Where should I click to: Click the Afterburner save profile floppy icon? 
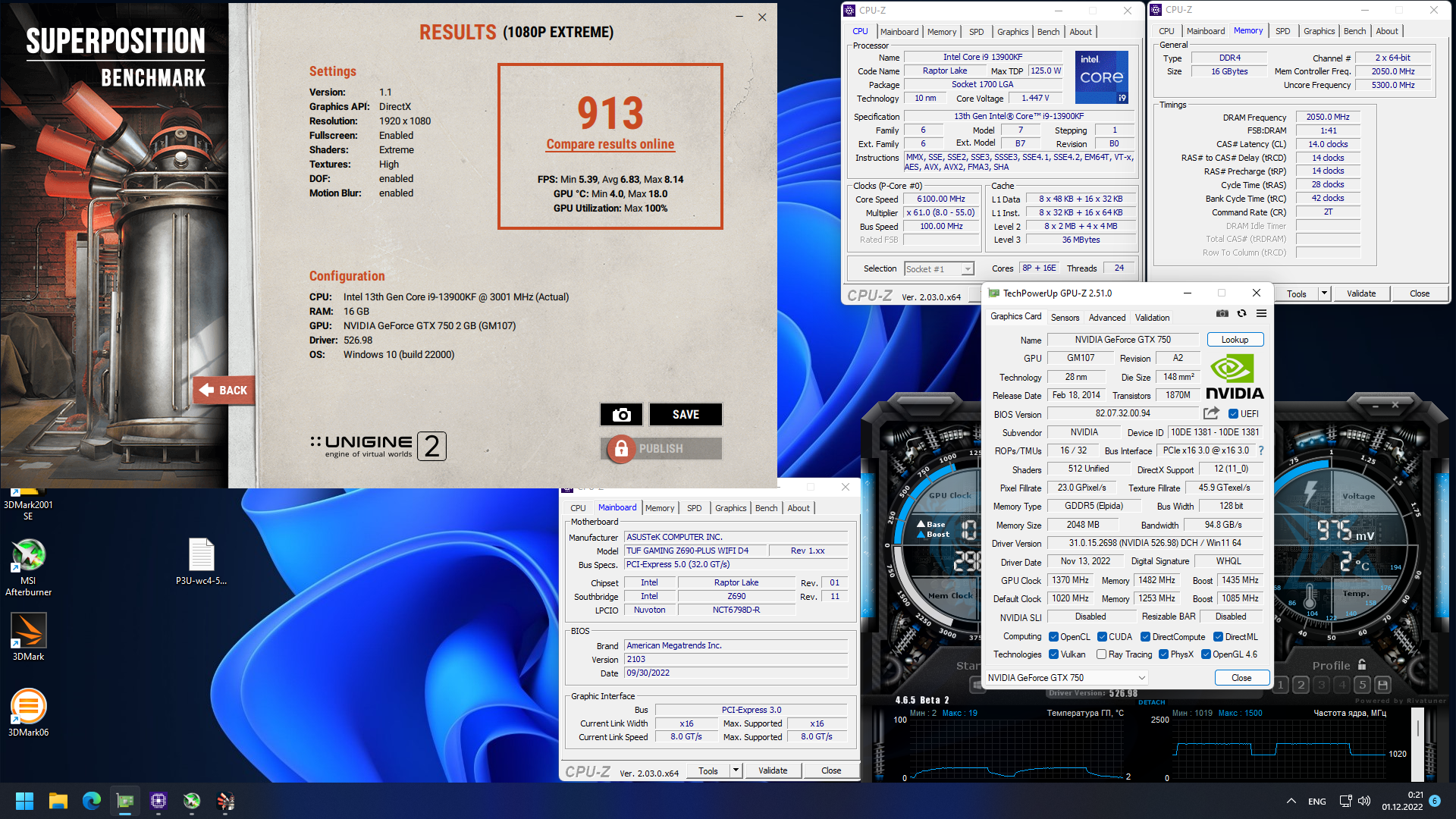point(1382,685)
